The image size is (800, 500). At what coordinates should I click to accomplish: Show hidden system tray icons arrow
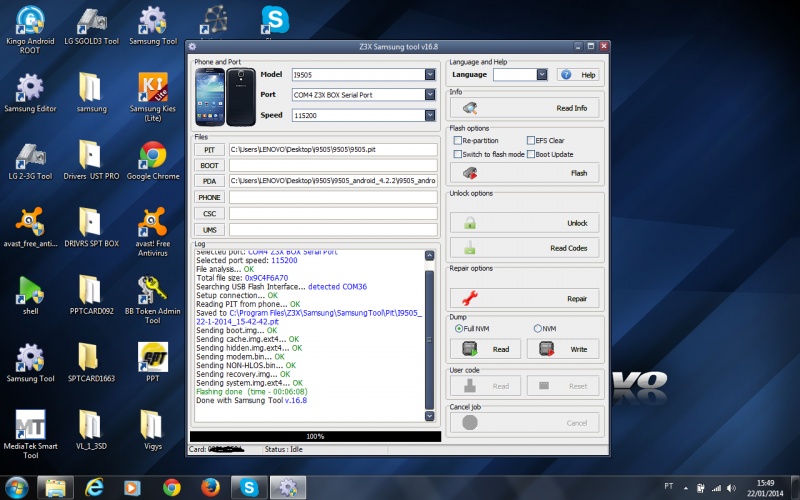tap(686, 488)
